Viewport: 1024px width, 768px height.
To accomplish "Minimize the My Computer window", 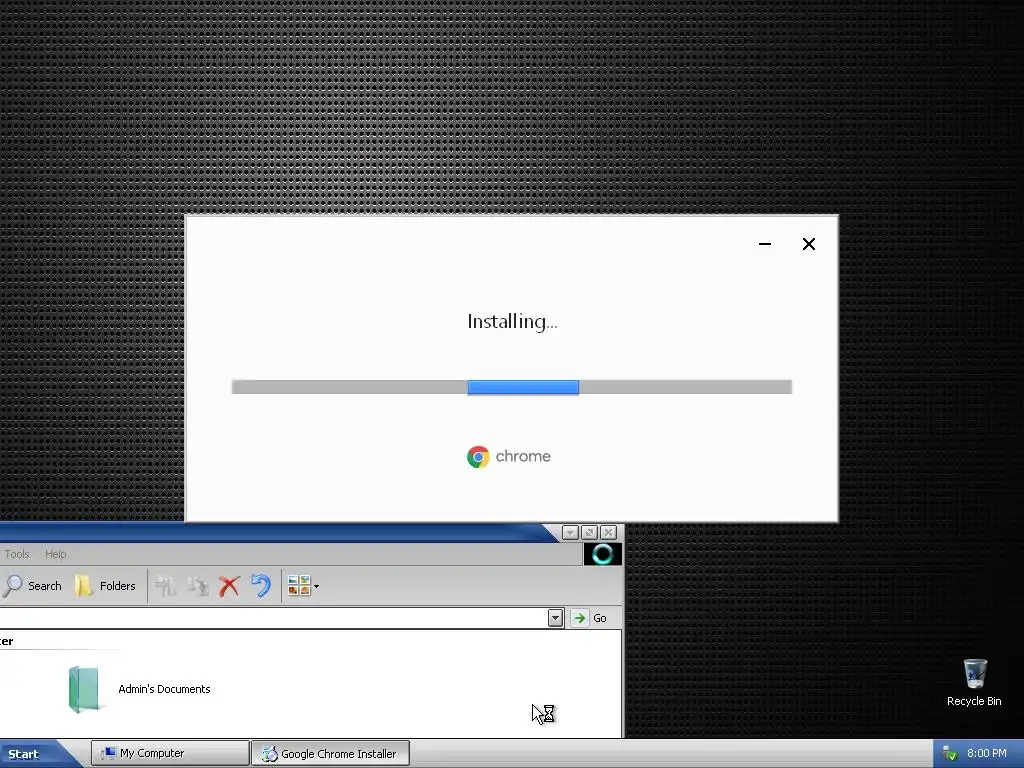I will [x=570, y=533].
